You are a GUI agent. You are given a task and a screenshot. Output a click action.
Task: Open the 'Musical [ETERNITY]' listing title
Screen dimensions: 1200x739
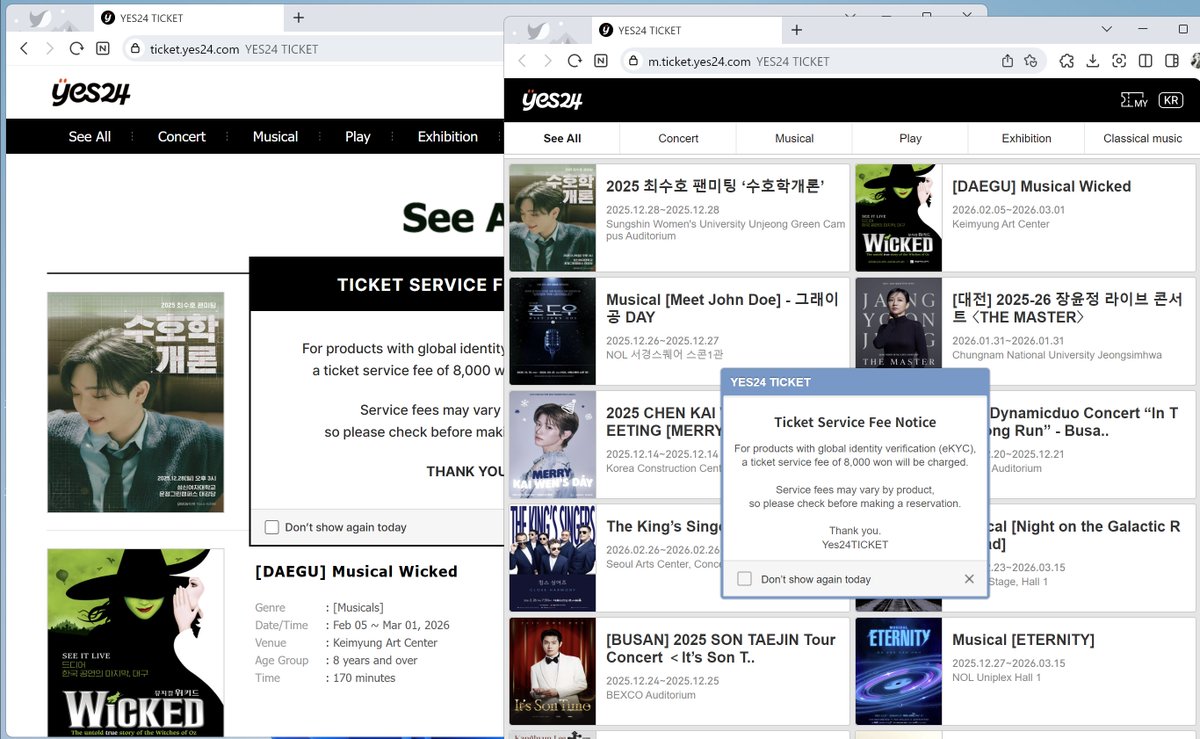[x=1023, y=639]
